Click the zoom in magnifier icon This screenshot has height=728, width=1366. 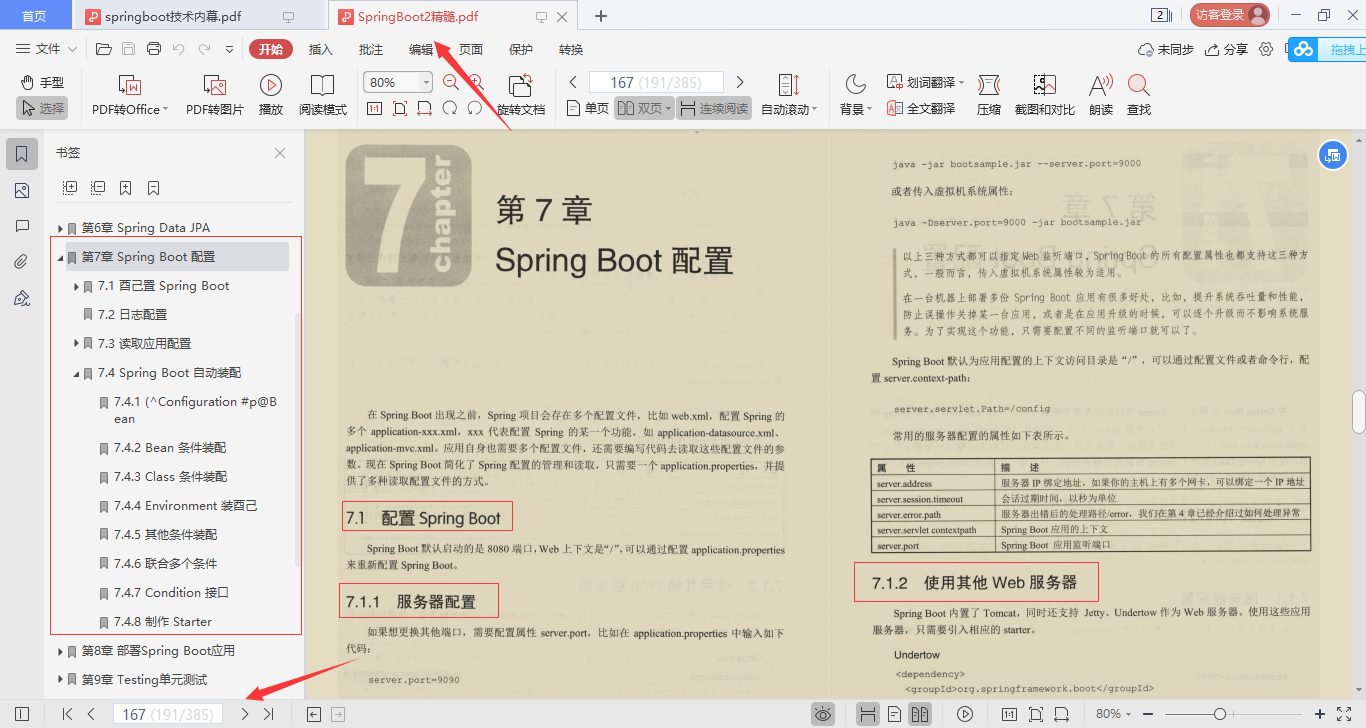coord(476,82)
